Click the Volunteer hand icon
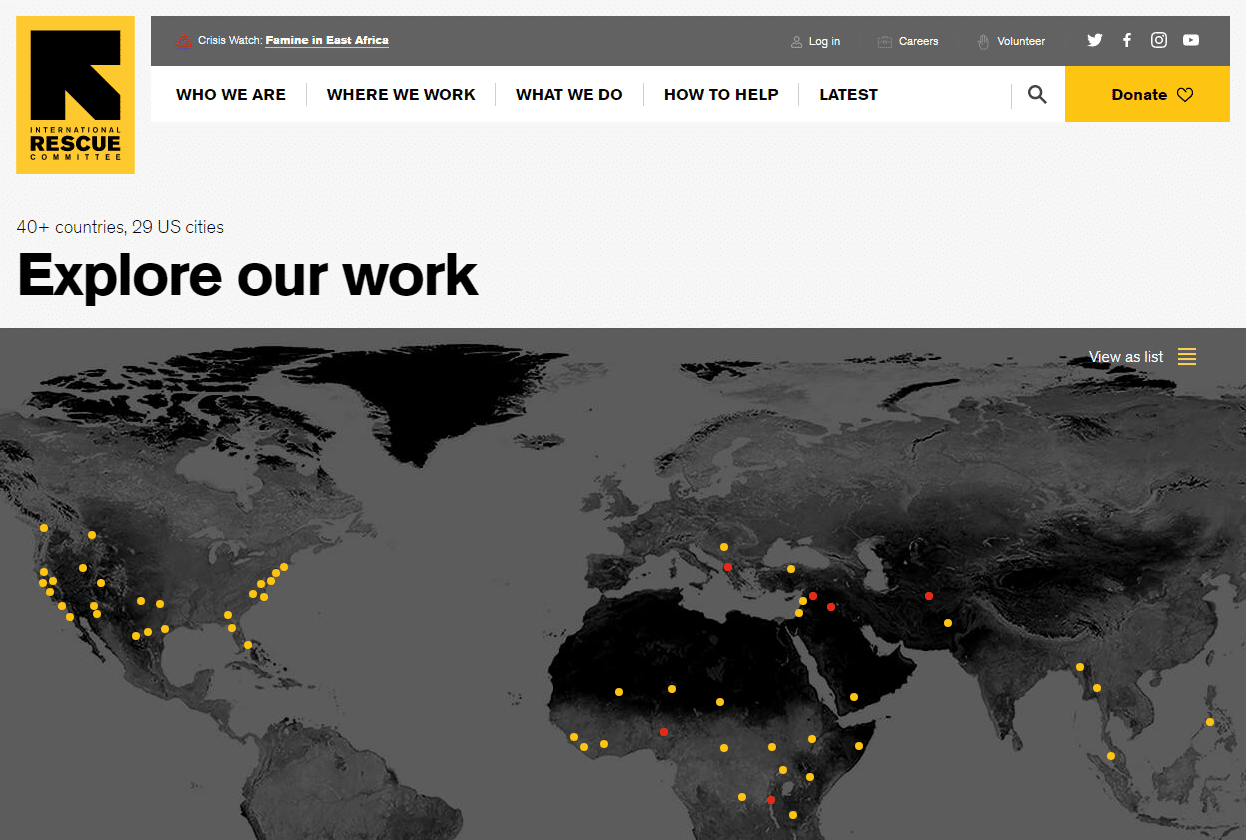This screenshot has height=840, width=1246. point(984,41)
